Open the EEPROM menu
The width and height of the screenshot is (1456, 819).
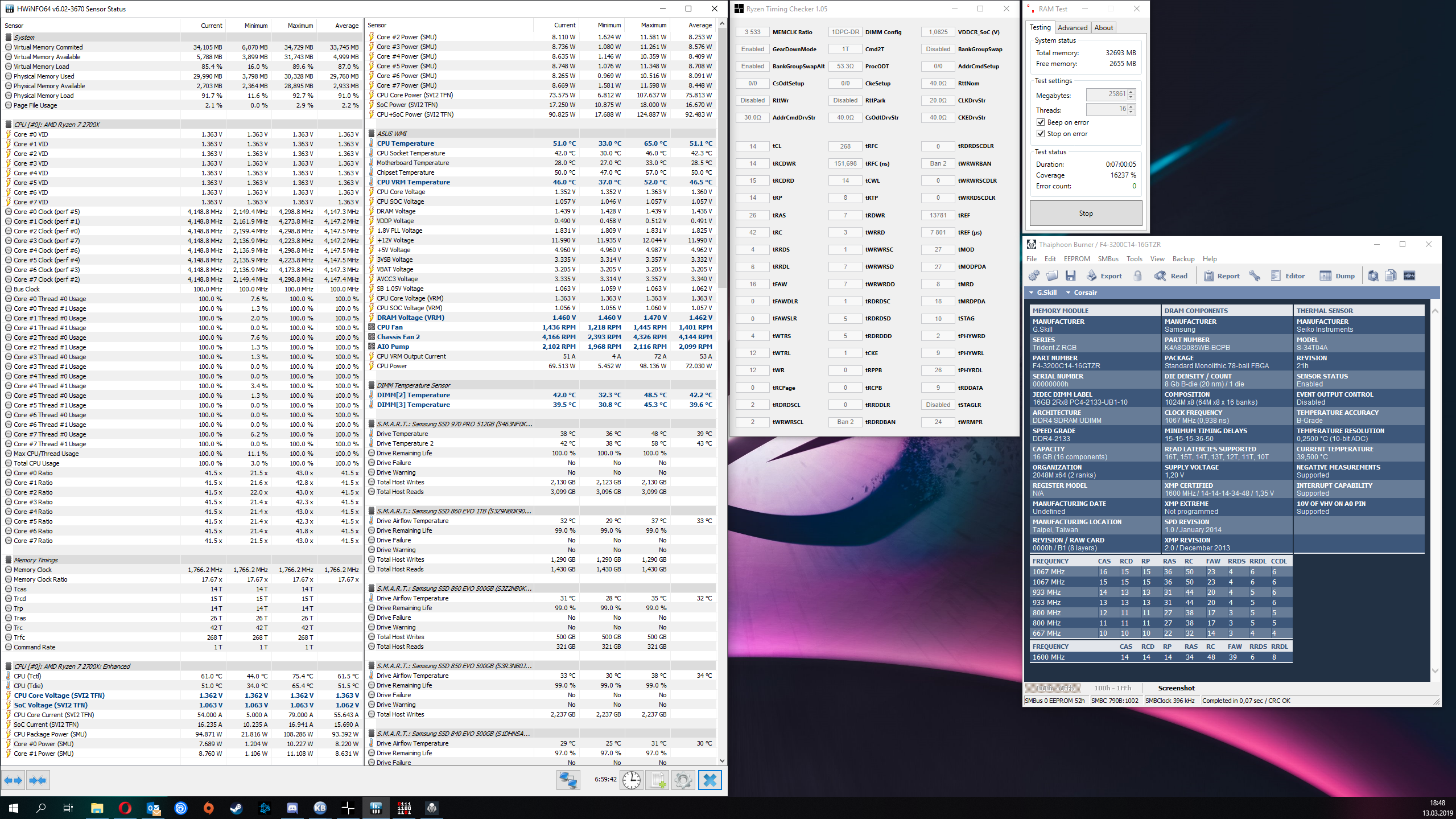pyautogui.click(x=1076, y=259)
